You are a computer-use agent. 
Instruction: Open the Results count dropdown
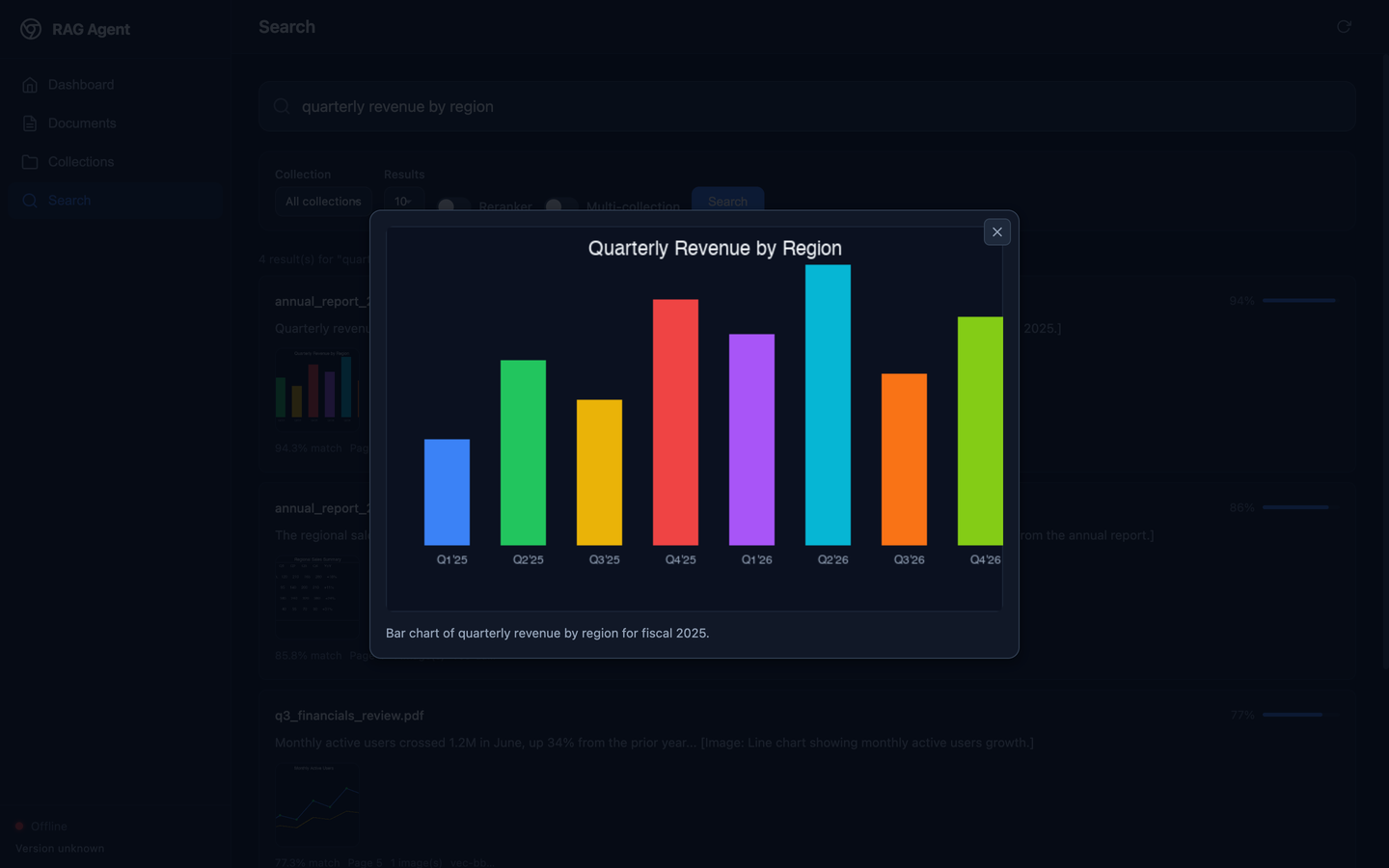tap(403, 202)
